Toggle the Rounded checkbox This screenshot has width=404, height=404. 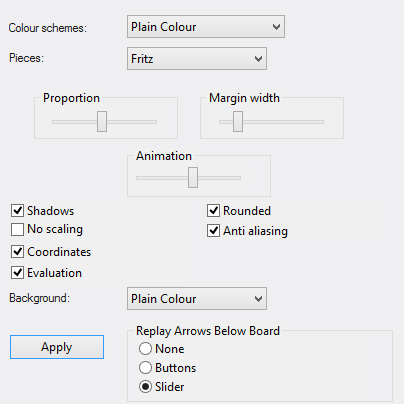[x=213, y=211]
